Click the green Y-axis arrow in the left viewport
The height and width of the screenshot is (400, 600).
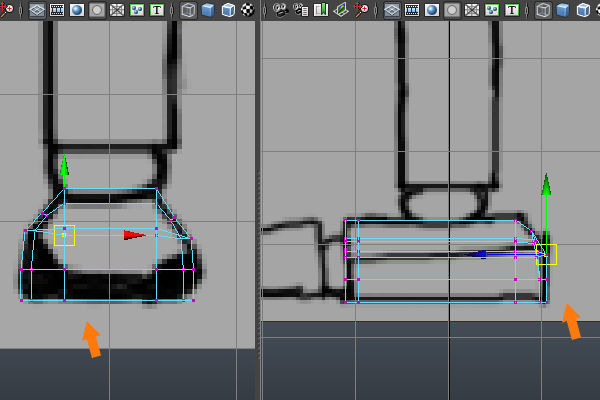tap(64, 165)
